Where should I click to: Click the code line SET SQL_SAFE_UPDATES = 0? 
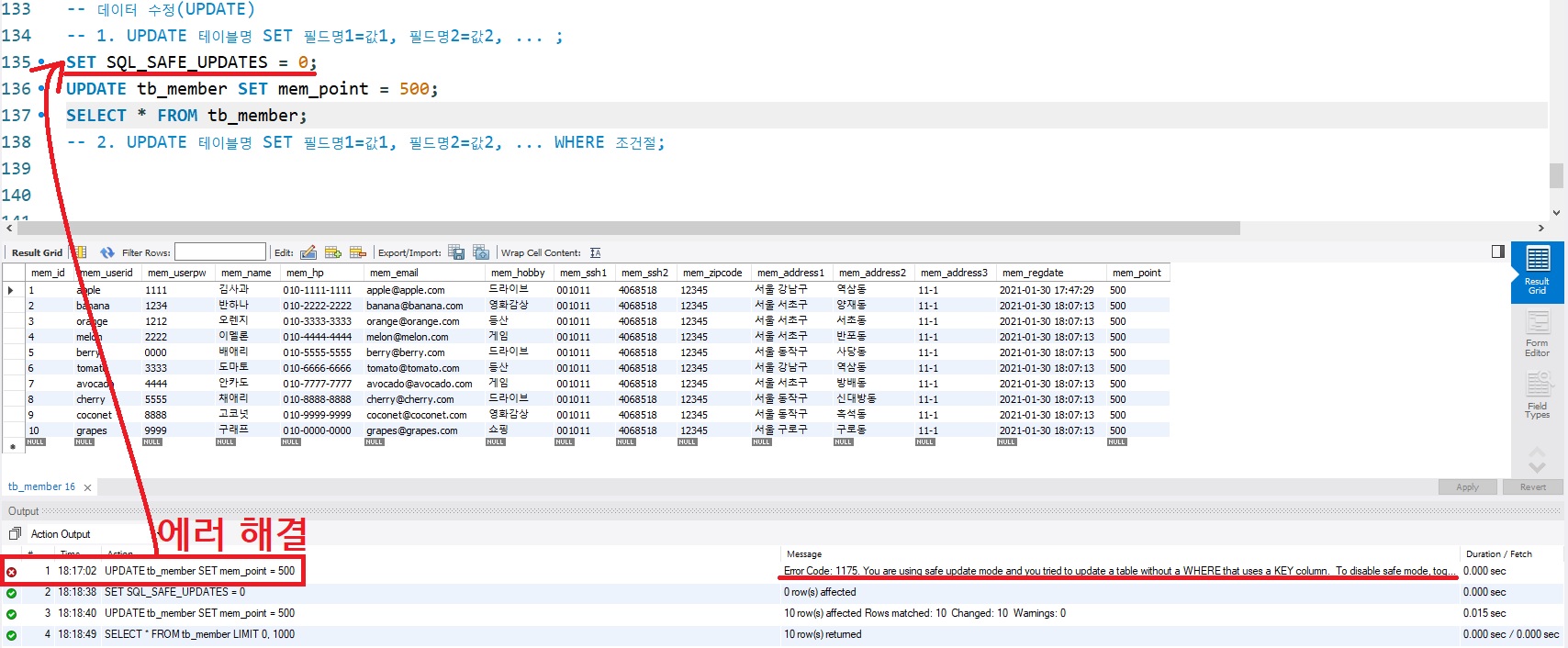191,62
